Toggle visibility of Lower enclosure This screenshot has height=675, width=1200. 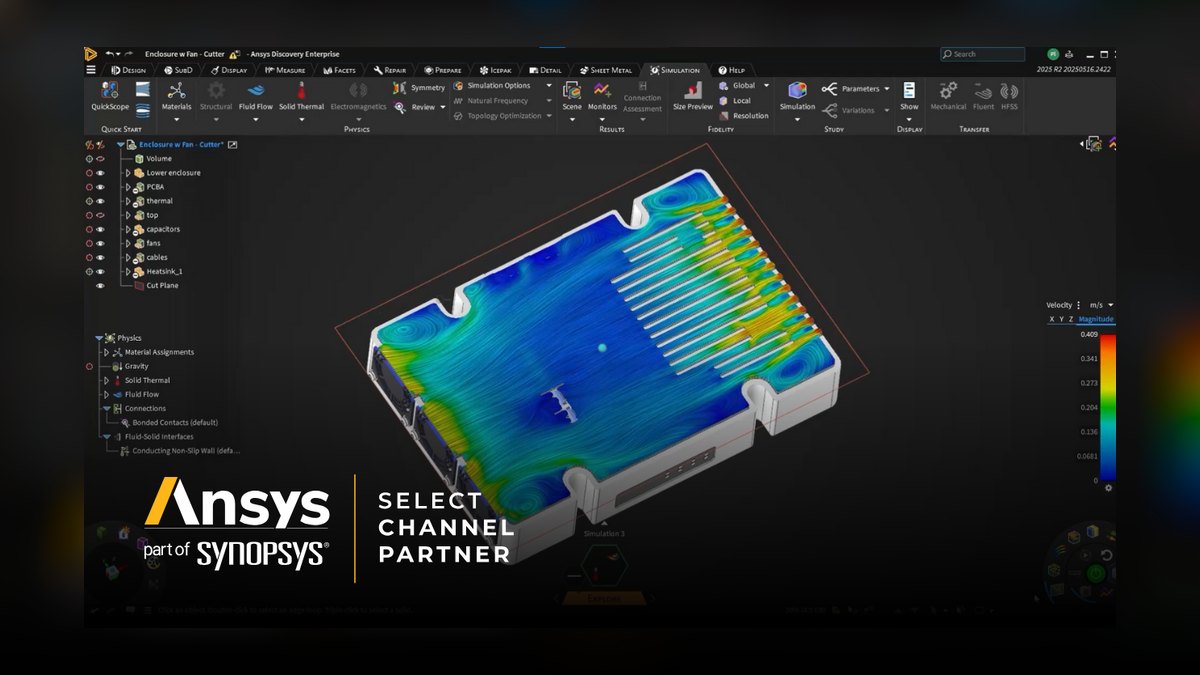click(100, 173)
